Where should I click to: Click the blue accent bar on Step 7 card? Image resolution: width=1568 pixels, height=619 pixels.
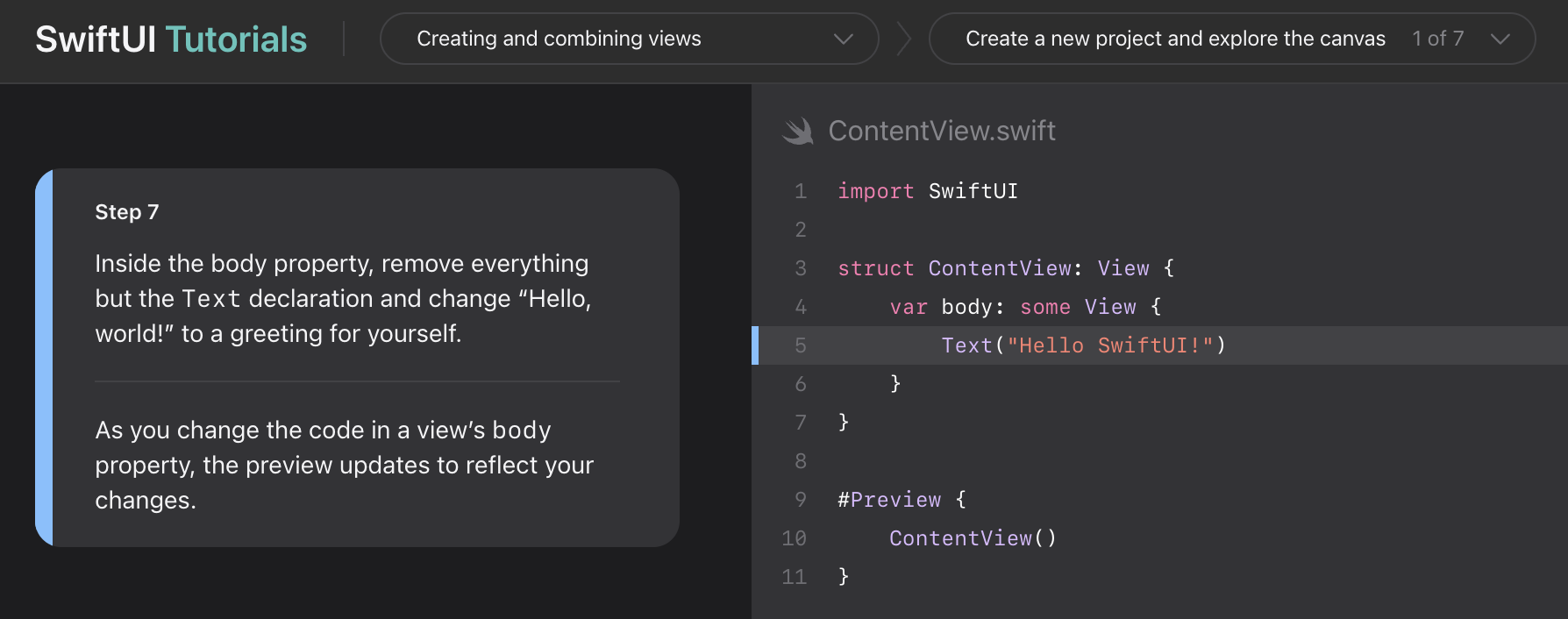pyautogui.click(x=44, y=358)
